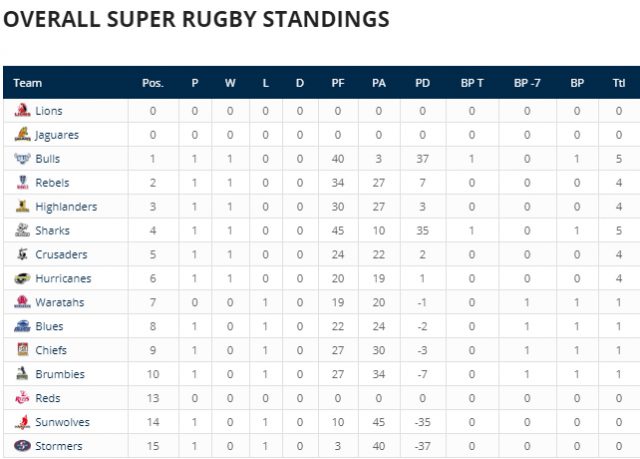
Task: Open the Hurricanes logo icon
Action: [22, 278]
